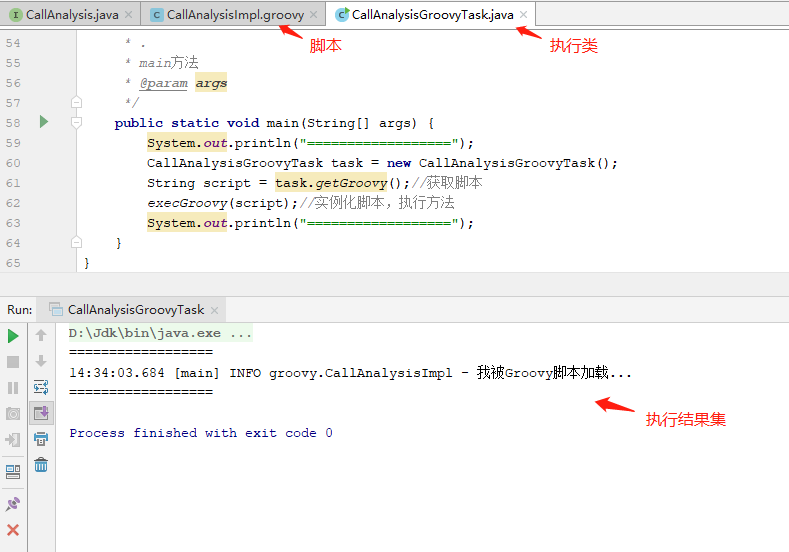
Task: Clear all console output with trash icon
Action: click(x=41, y=464)
